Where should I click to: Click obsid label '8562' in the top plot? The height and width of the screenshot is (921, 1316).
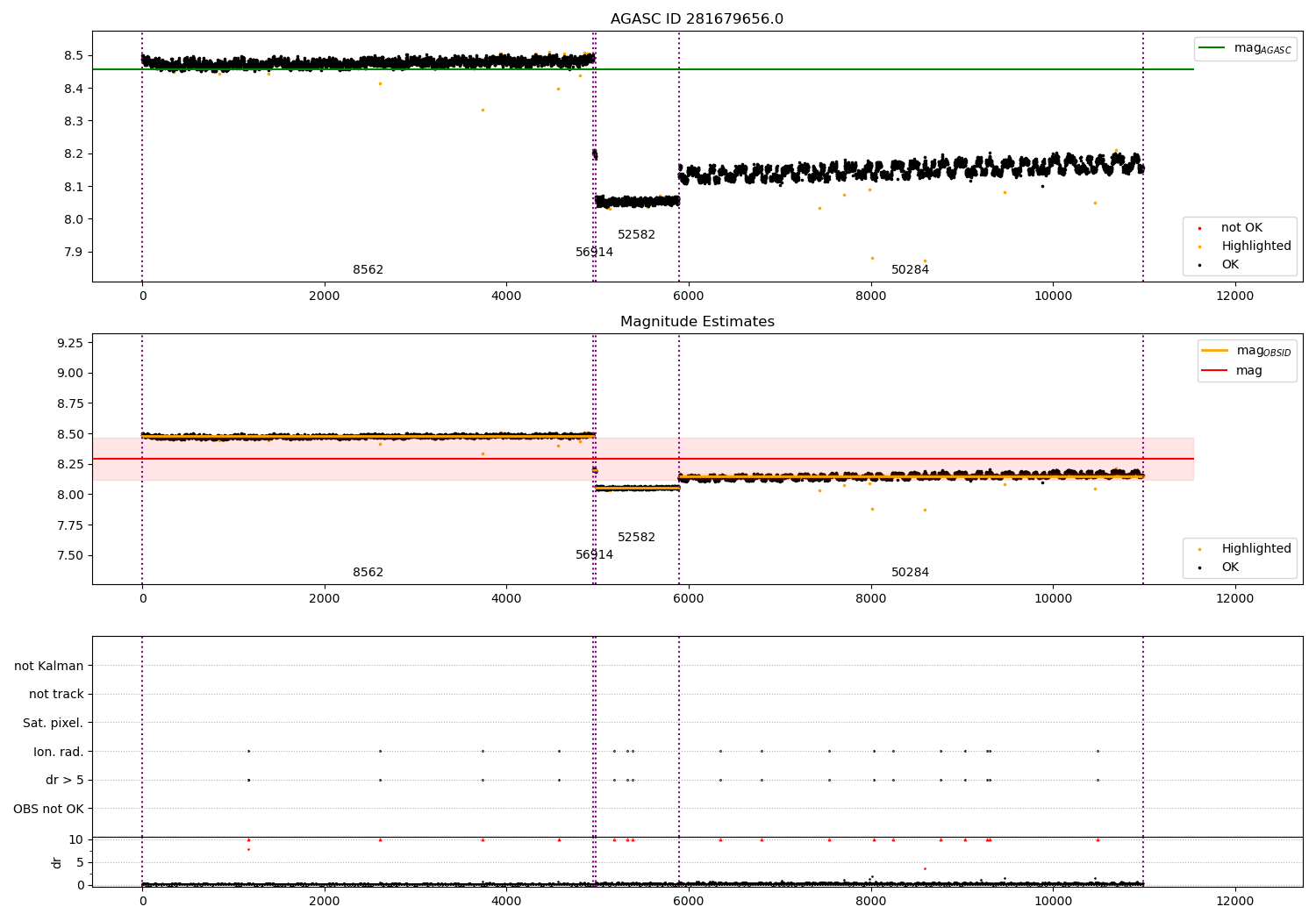coord(368,270)
